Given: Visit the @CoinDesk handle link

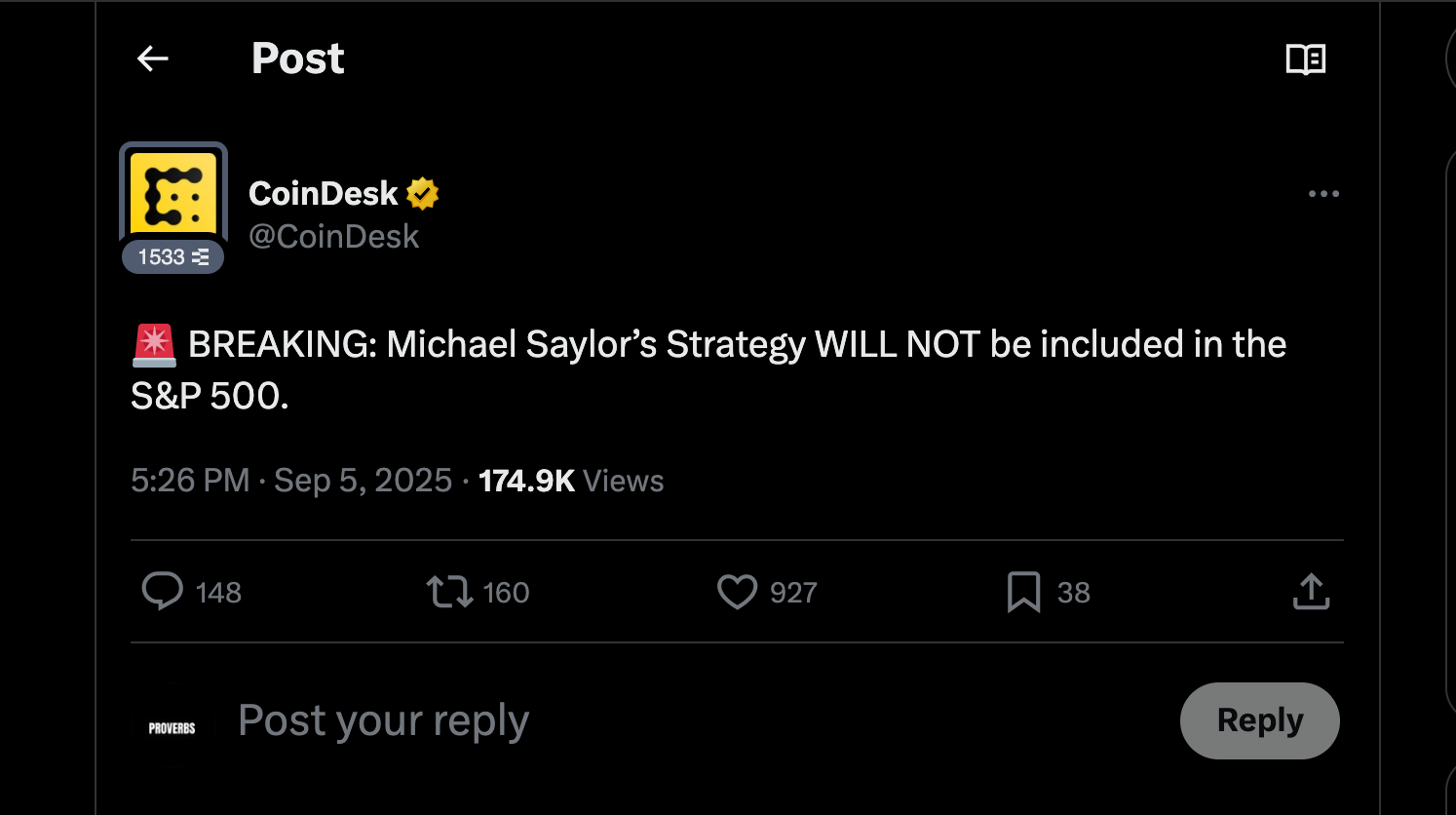Looking at the screenshot, I should coord(333,236).
